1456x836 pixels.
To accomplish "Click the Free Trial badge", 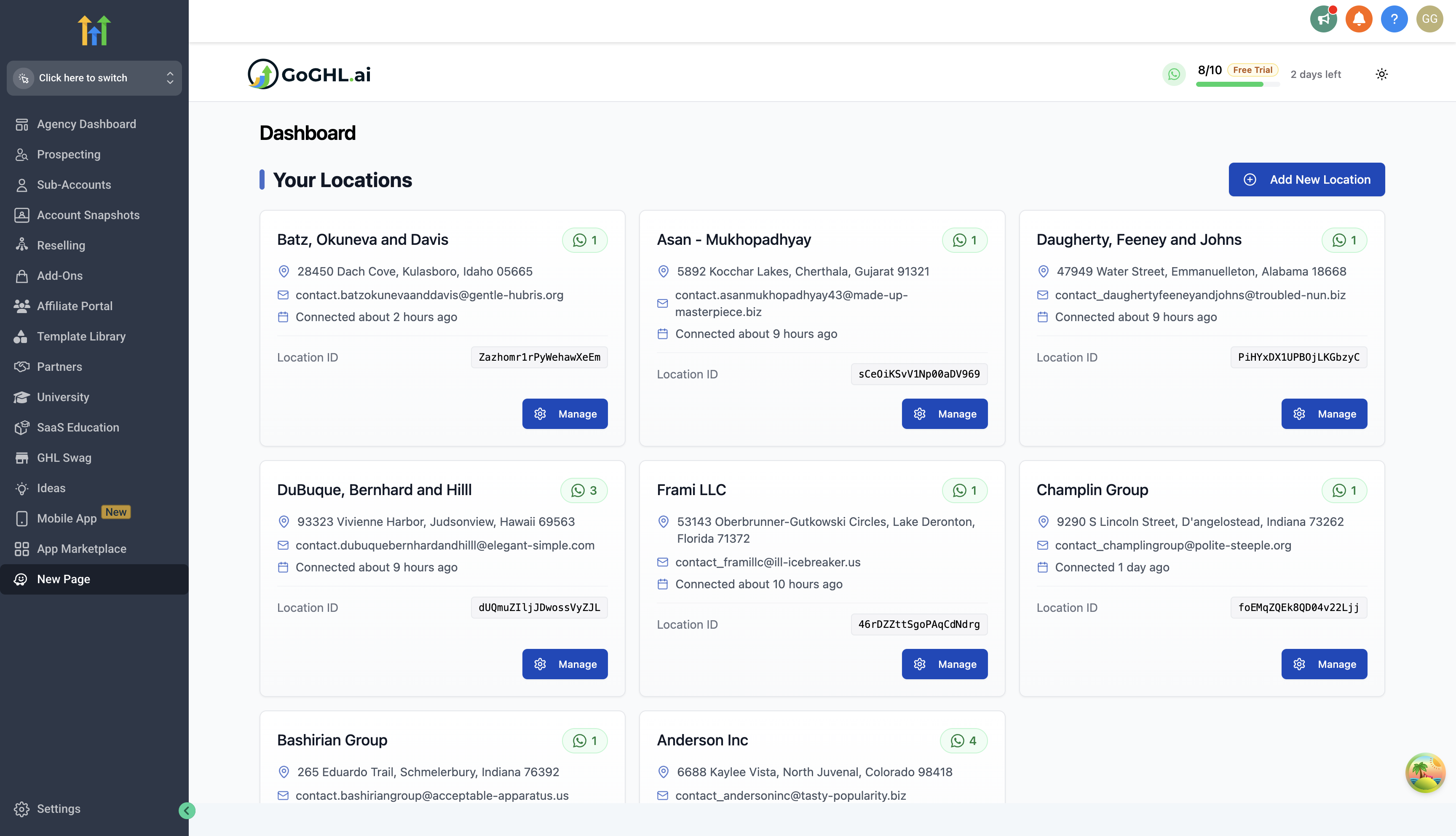I will pos(1252,70).
